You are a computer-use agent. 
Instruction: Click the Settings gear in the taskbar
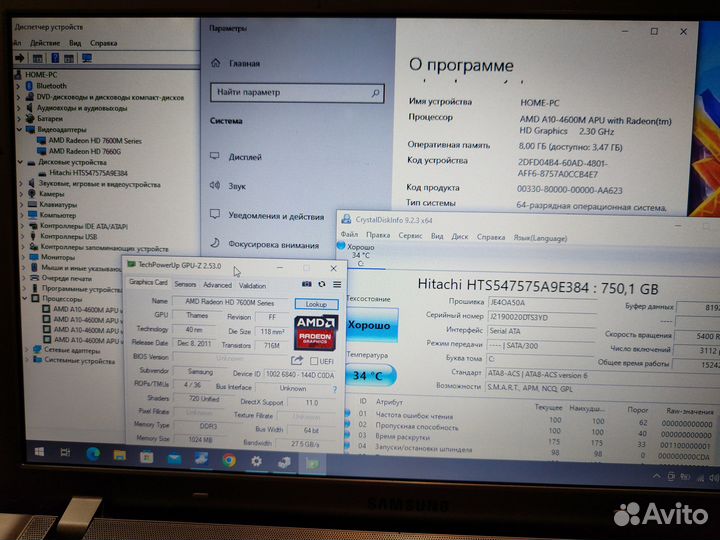click(x=257, y=461)
